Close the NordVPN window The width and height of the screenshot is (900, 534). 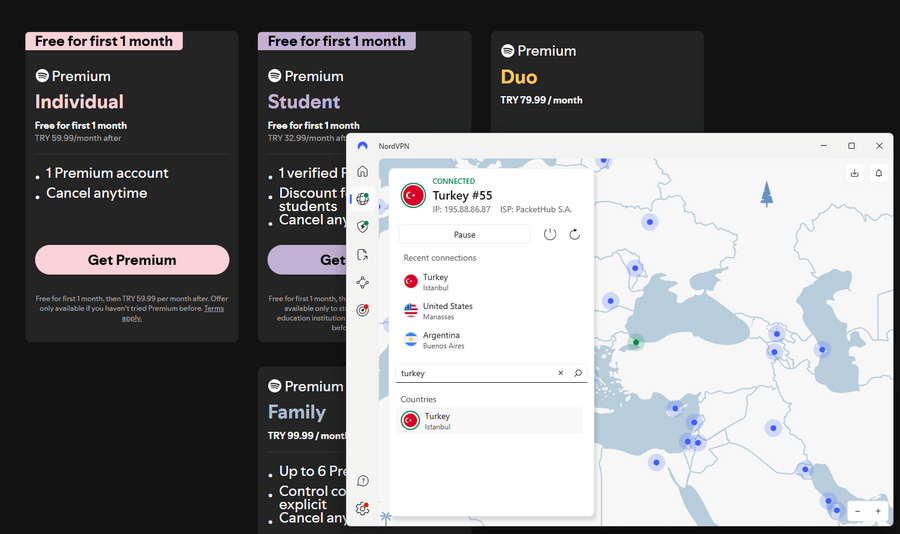click(879, 146)
